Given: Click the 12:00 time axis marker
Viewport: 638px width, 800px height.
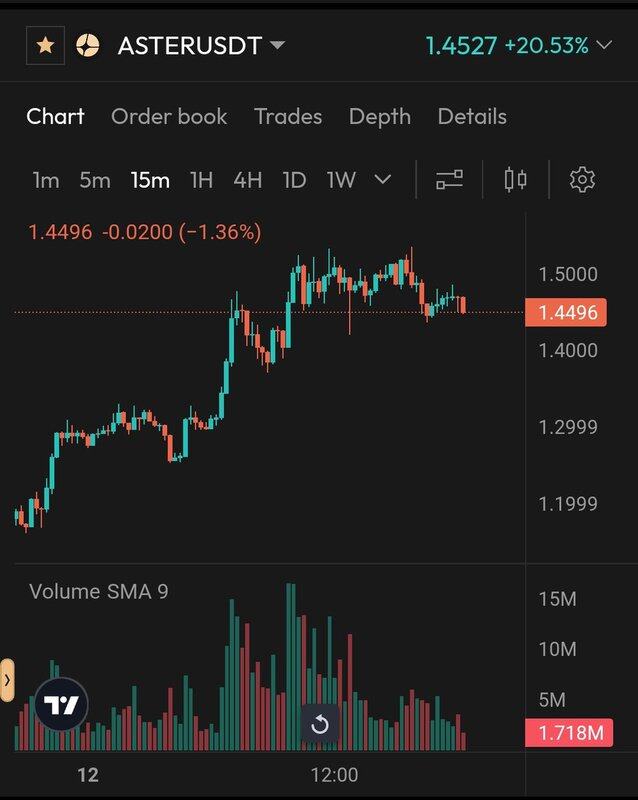Looking at the screenshot, I should coord(334,774).
